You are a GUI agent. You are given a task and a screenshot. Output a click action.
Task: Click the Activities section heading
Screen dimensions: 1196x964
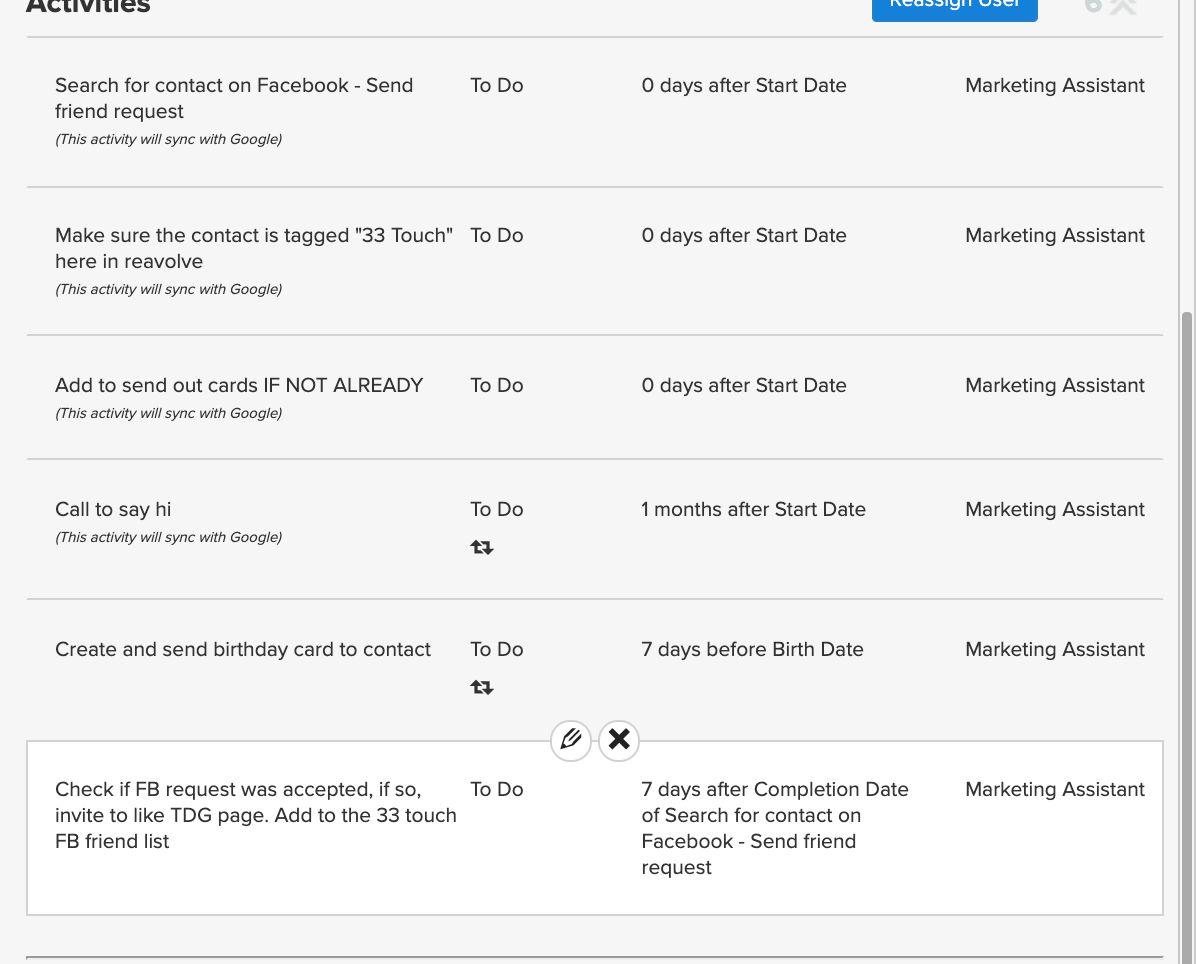click(88, 6)
